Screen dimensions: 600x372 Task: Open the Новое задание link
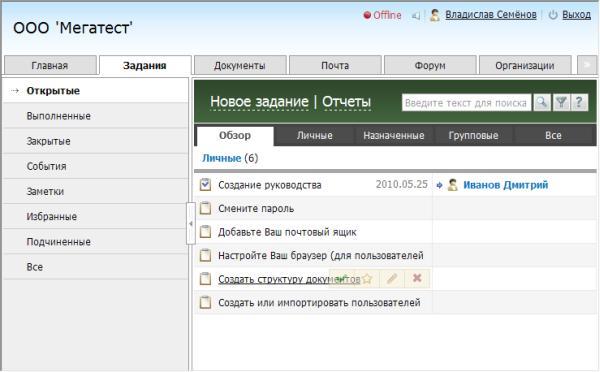tap(259, 102)
